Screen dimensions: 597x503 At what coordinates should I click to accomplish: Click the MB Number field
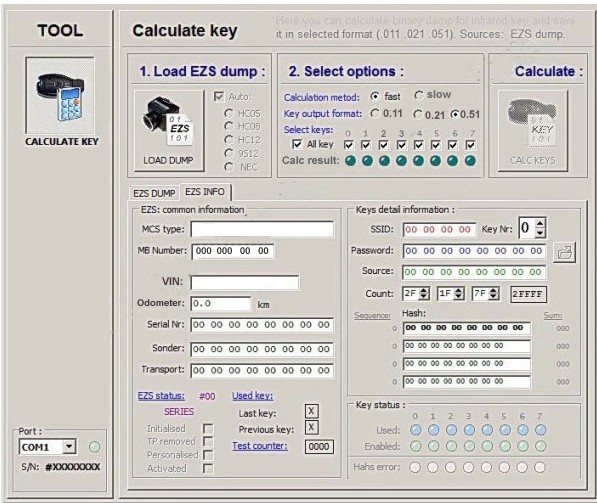[233, 251]
